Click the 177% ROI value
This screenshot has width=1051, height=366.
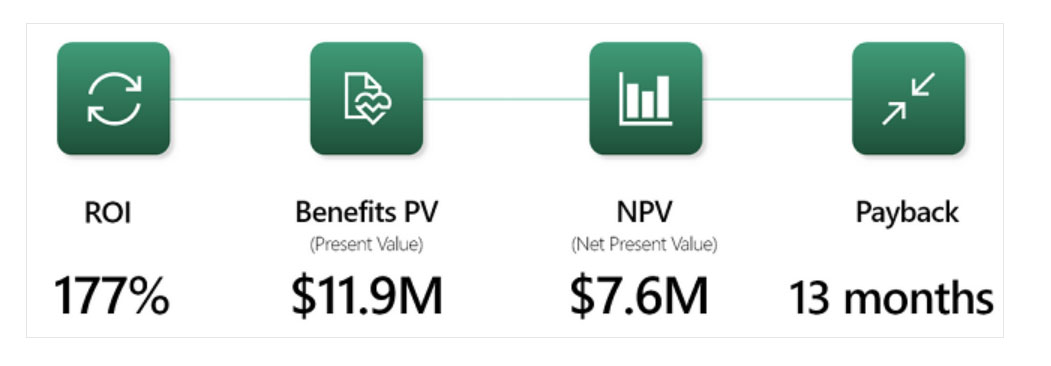[111, 296]
